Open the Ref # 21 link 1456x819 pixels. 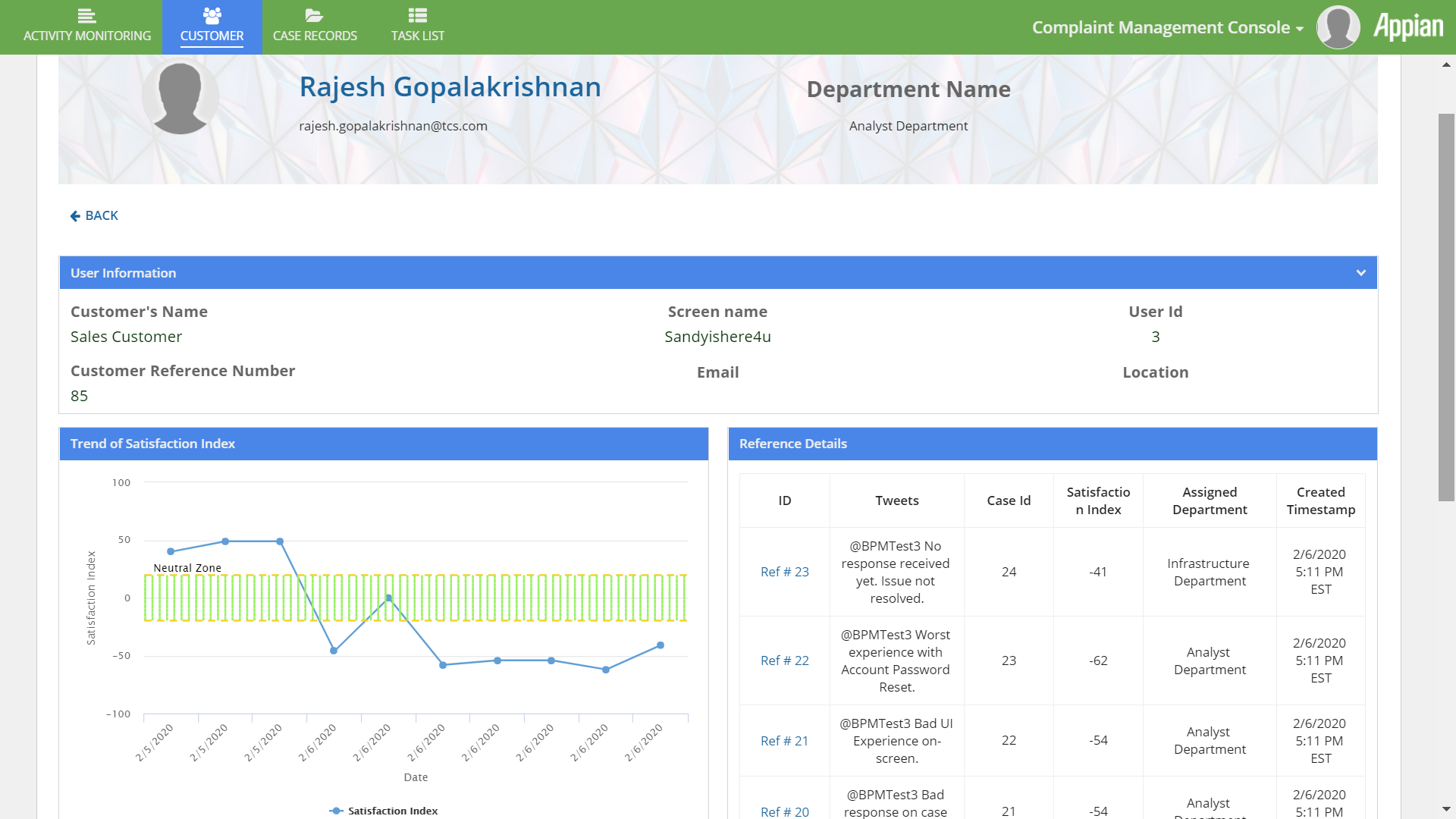tap(784, 741)
